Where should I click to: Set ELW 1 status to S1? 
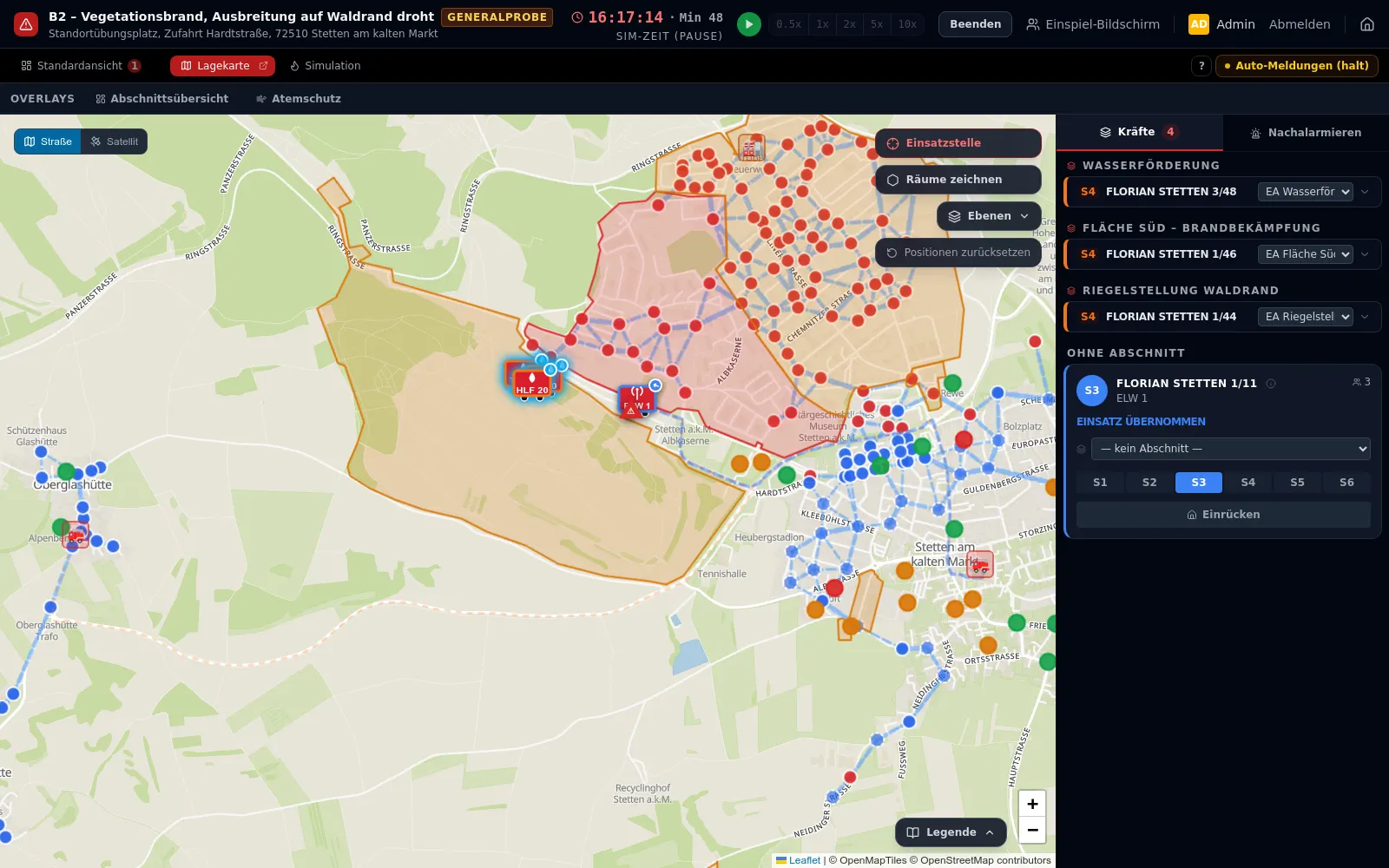[1100, 483]
